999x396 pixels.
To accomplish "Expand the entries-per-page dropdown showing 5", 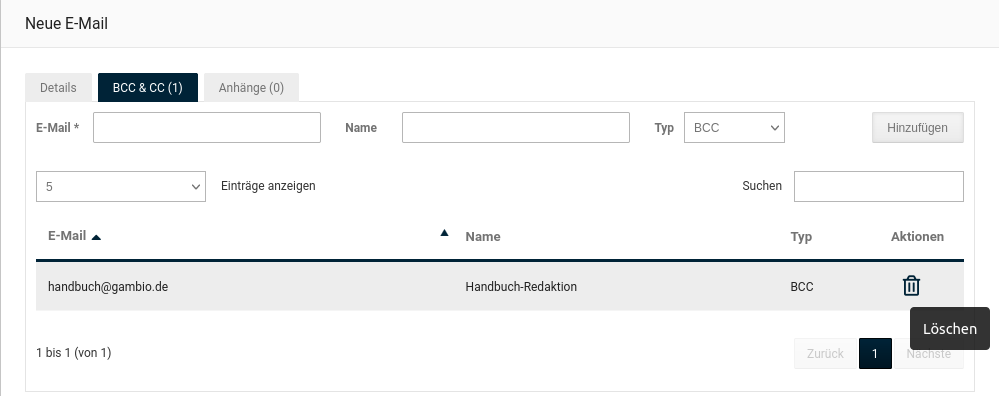I will click(x=120, y=187).
